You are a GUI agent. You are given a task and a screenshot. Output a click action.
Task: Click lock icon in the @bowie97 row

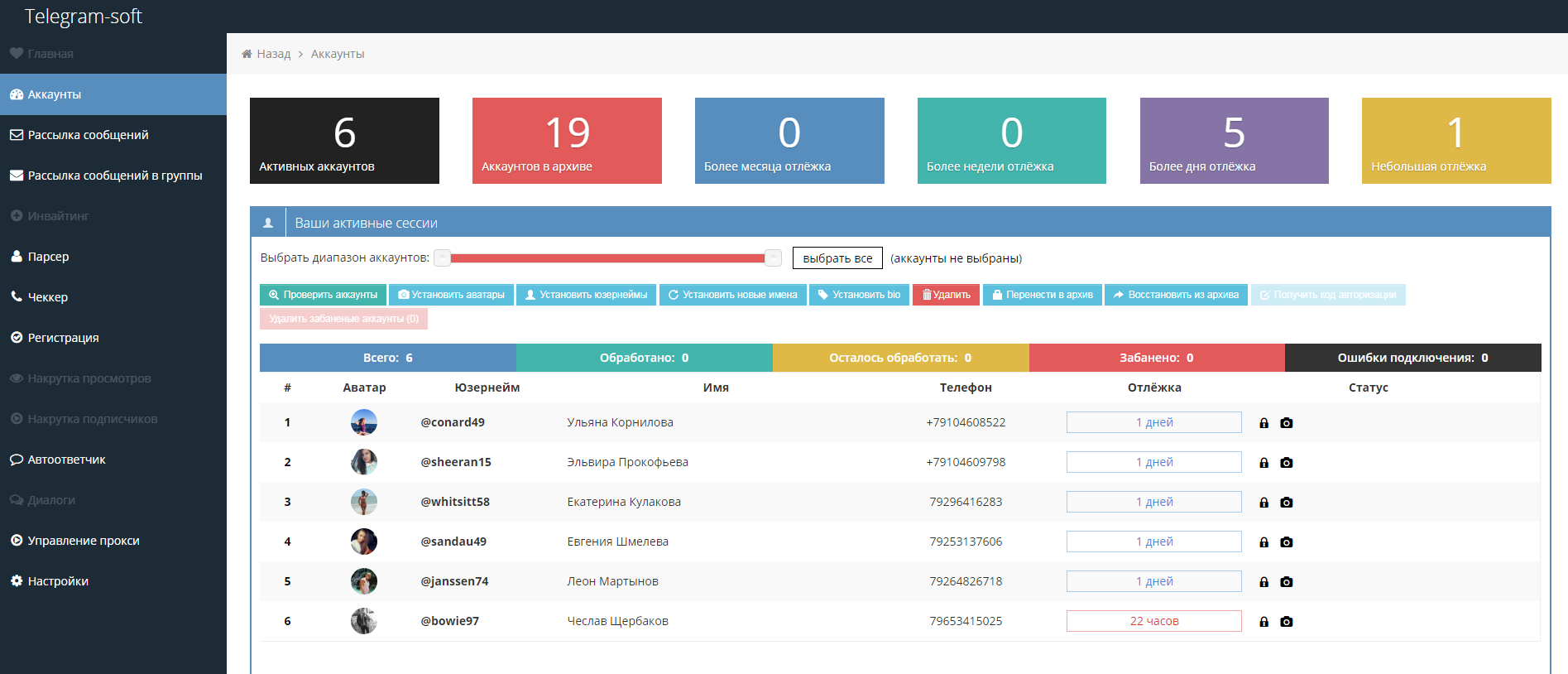coord(1264,622)
